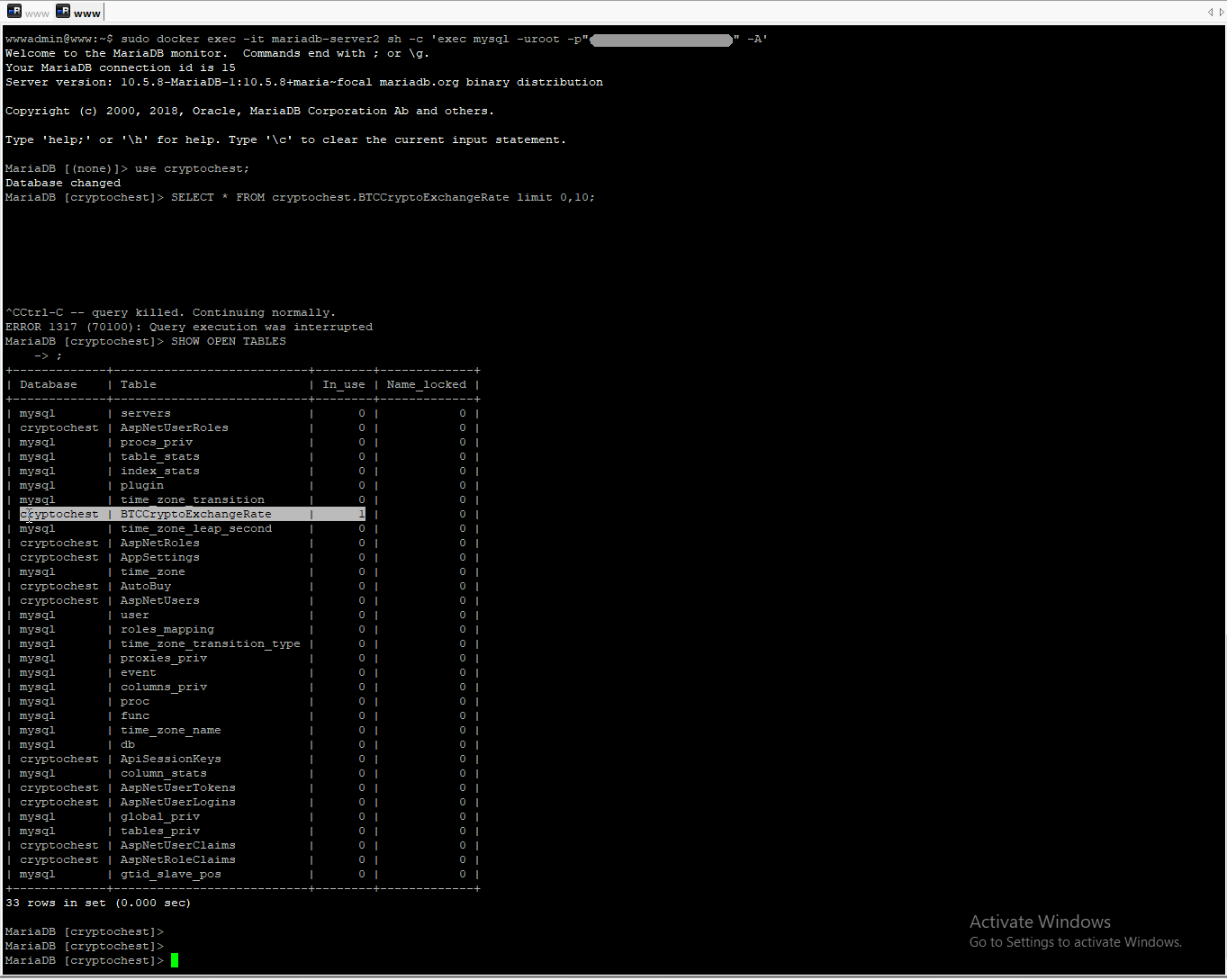Click the 'ERROR 1317 (70100)' message

point(189,327)
